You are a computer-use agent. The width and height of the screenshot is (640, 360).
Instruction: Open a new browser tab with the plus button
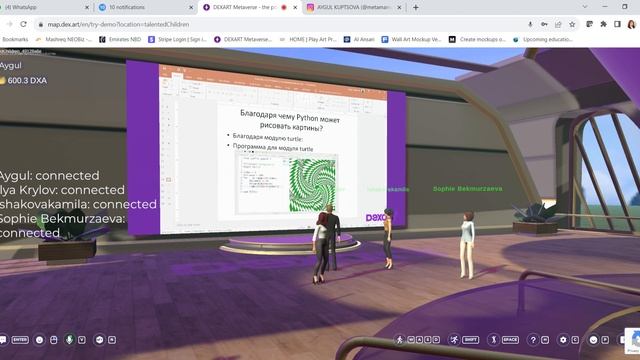[x=416, y=7]
